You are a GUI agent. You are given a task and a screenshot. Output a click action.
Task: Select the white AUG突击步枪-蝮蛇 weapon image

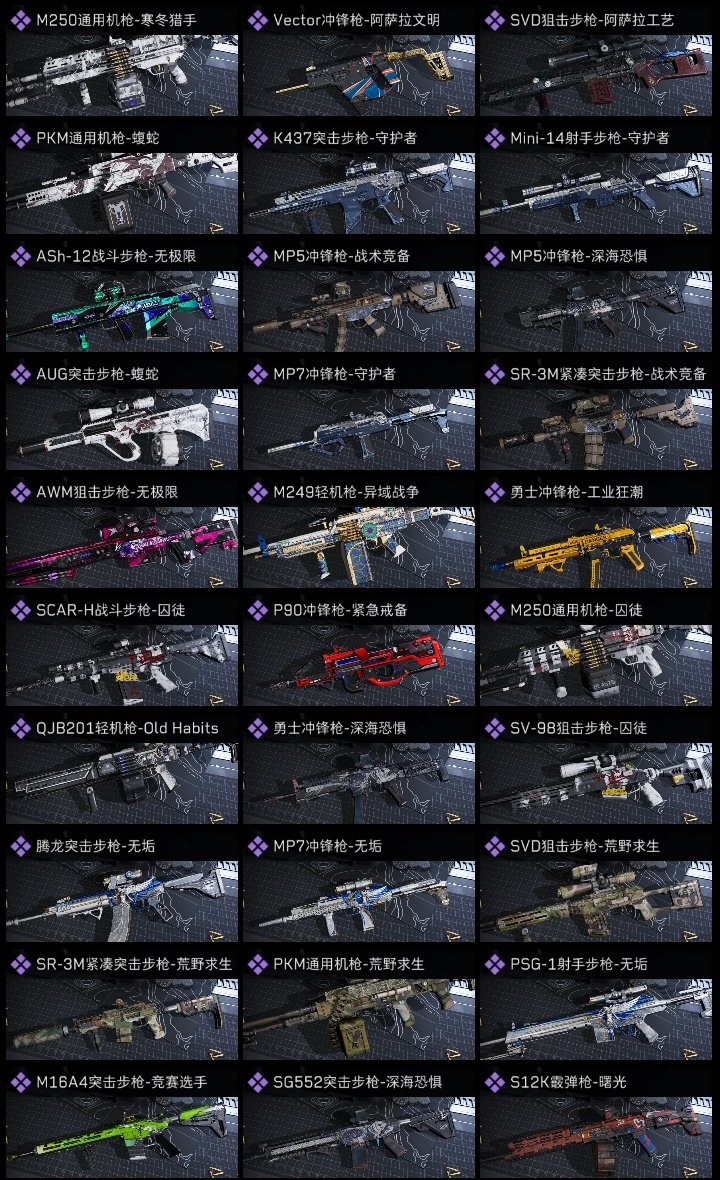(x=122, y=429)
